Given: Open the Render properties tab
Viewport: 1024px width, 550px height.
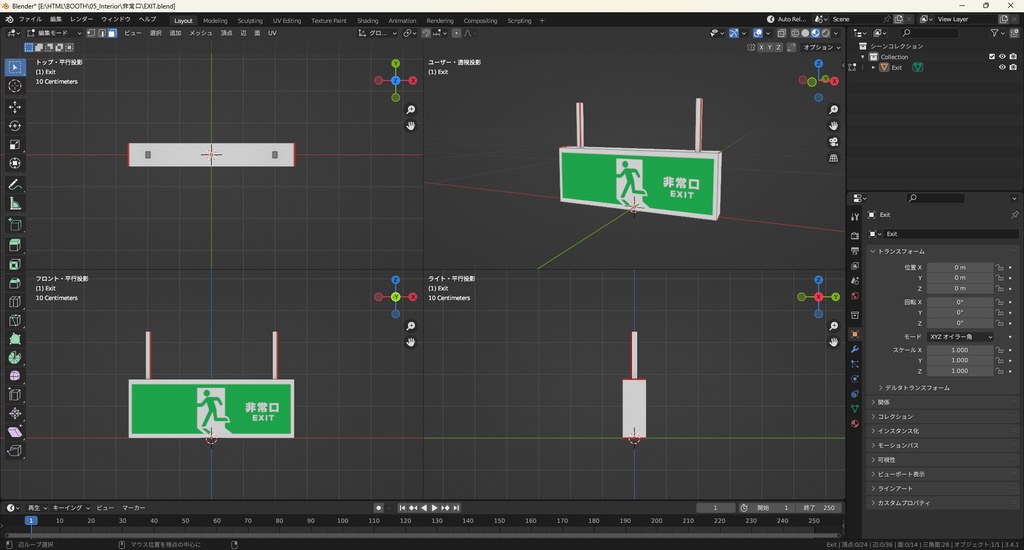Looking at the screenshot, I should pos(855,235).
